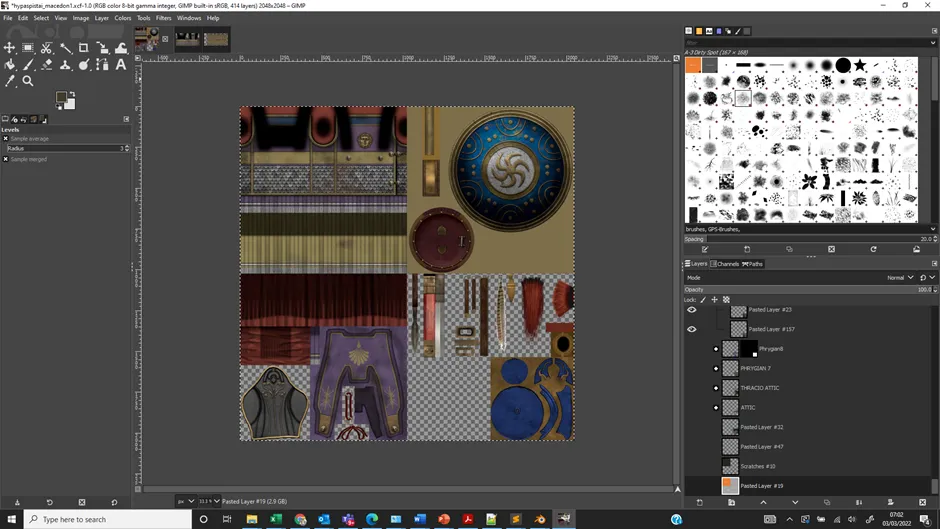Open the Layer menu

pos(102,18)
